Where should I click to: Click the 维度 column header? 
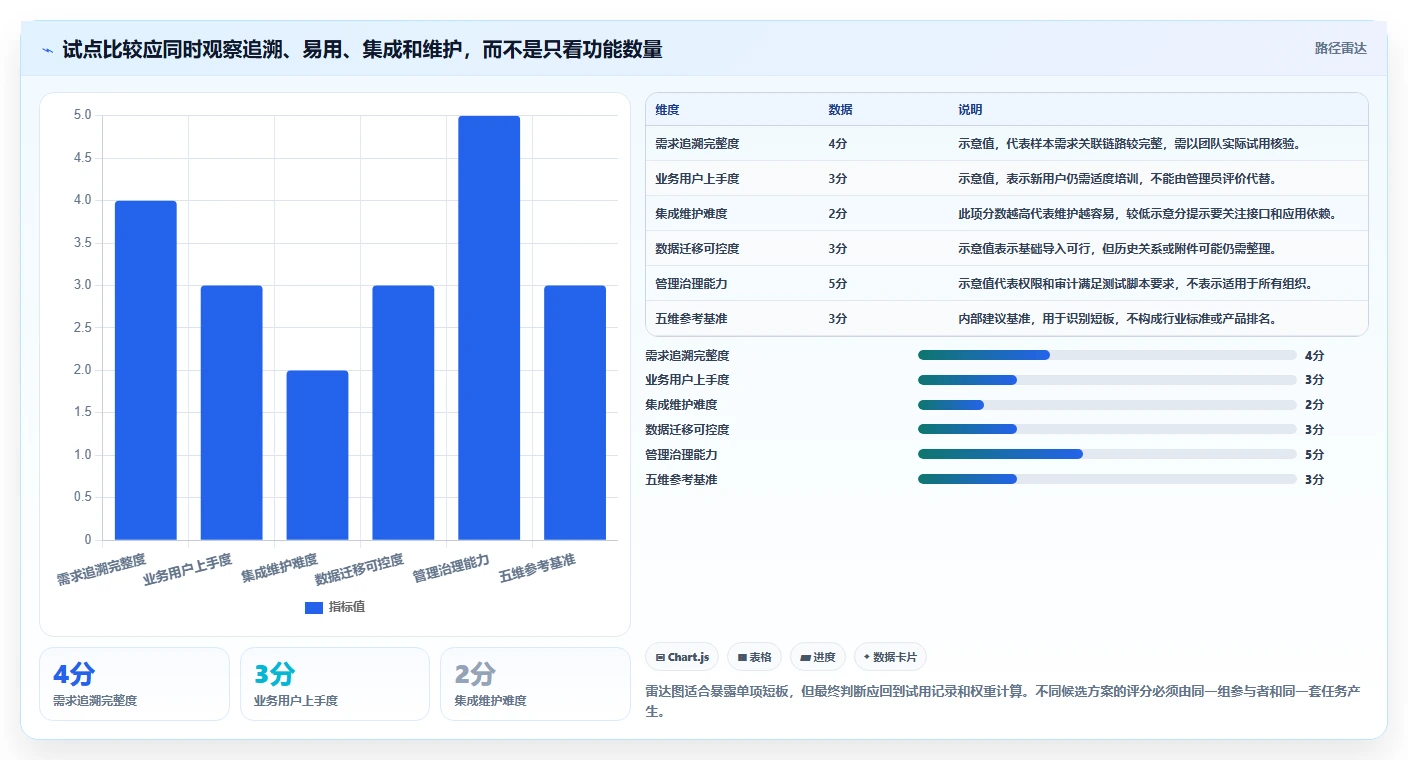point(667,110)
